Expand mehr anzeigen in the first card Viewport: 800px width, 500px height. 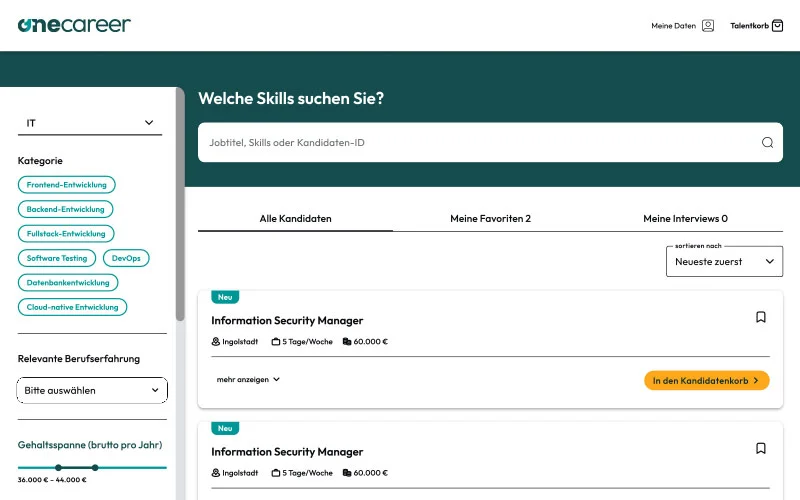[248, 379]
